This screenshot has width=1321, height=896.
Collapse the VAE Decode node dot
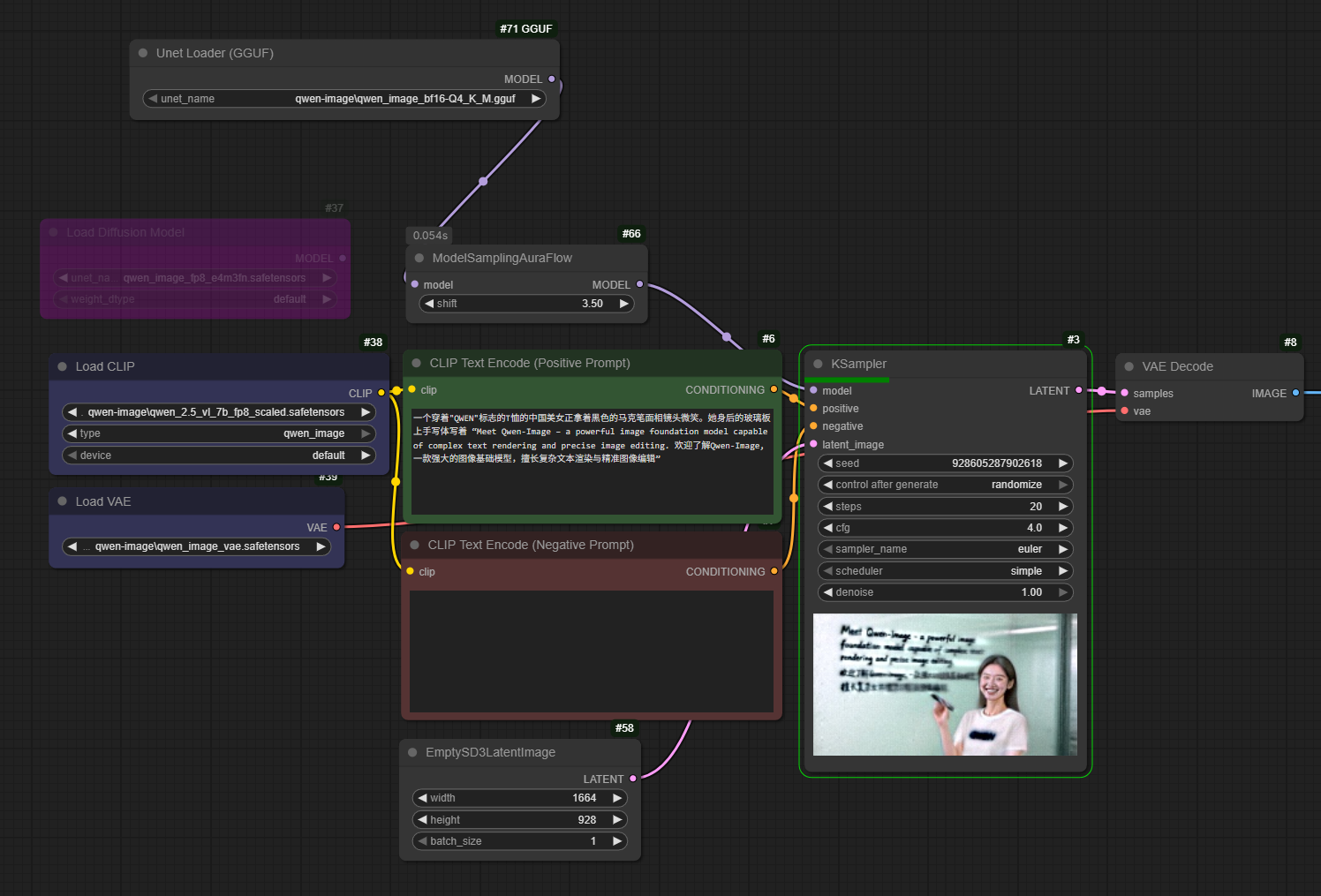[x=1129, y=366]
